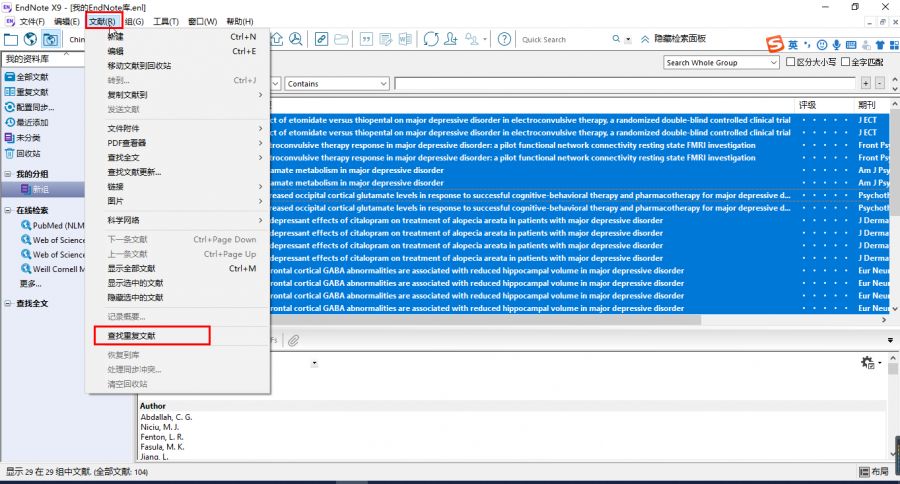
Task: Enable the 区分大小写 checkbox
Action: [790, 61]
